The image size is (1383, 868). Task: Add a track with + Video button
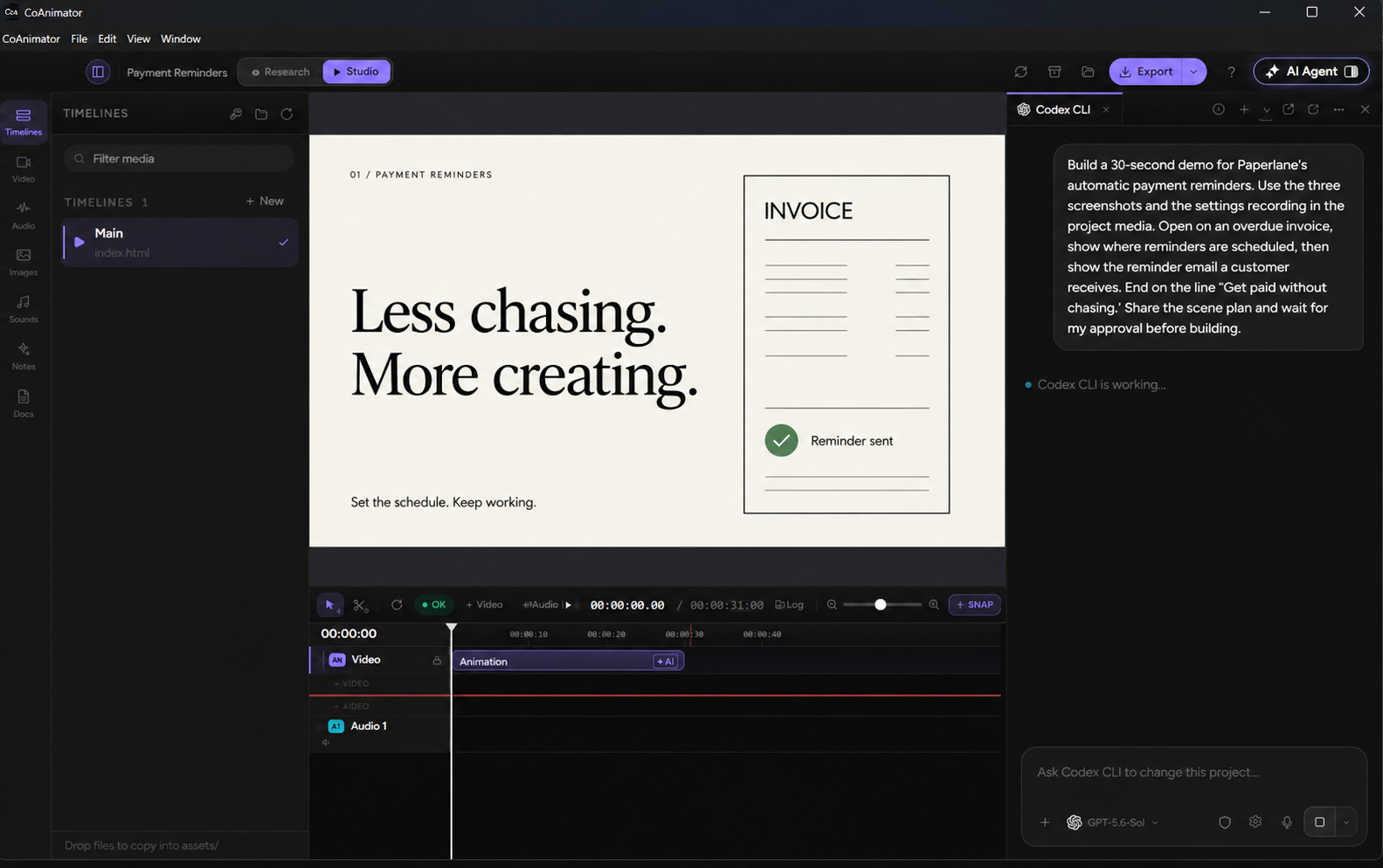[484, 605]
